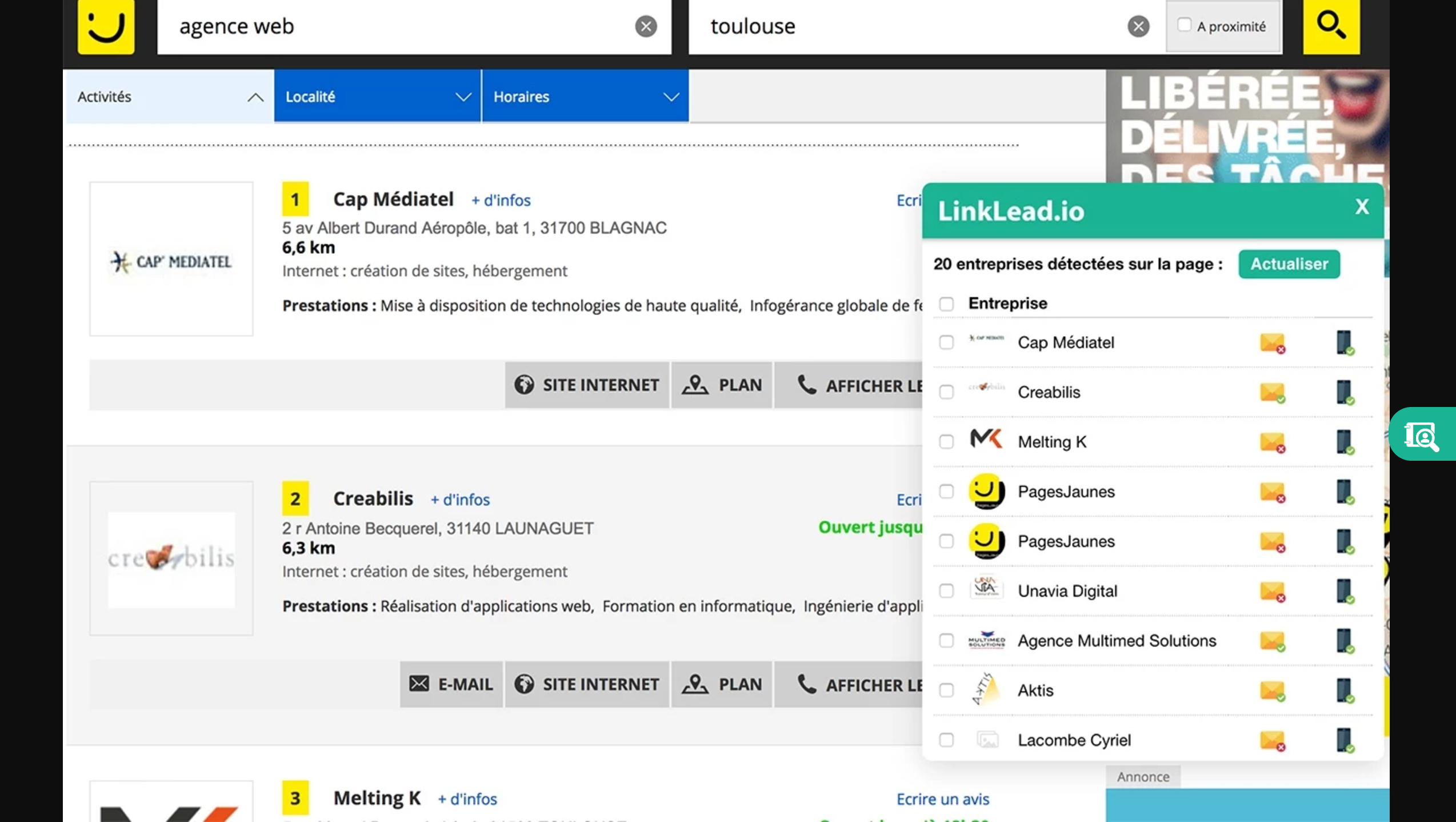Click the 'LIBÉRÉE, DÉLIVRÉE' advertisement banner
This screenshot has width=1456, height=822.
pyautogui.click(x=1247, y=126)
